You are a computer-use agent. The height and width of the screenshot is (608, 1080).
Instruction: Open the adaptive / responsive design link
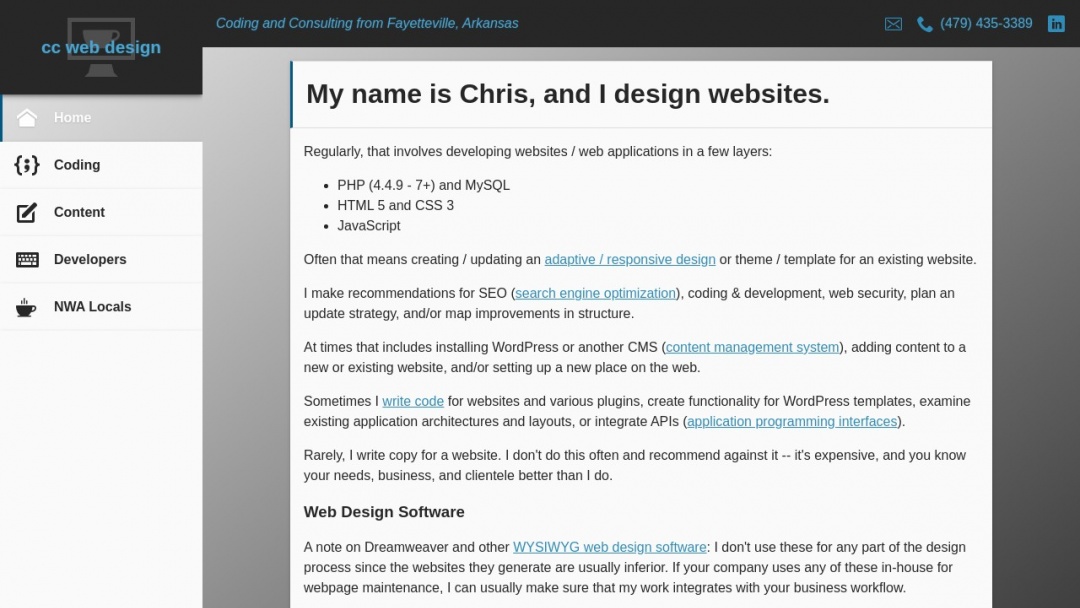click(x=630, y=259)
